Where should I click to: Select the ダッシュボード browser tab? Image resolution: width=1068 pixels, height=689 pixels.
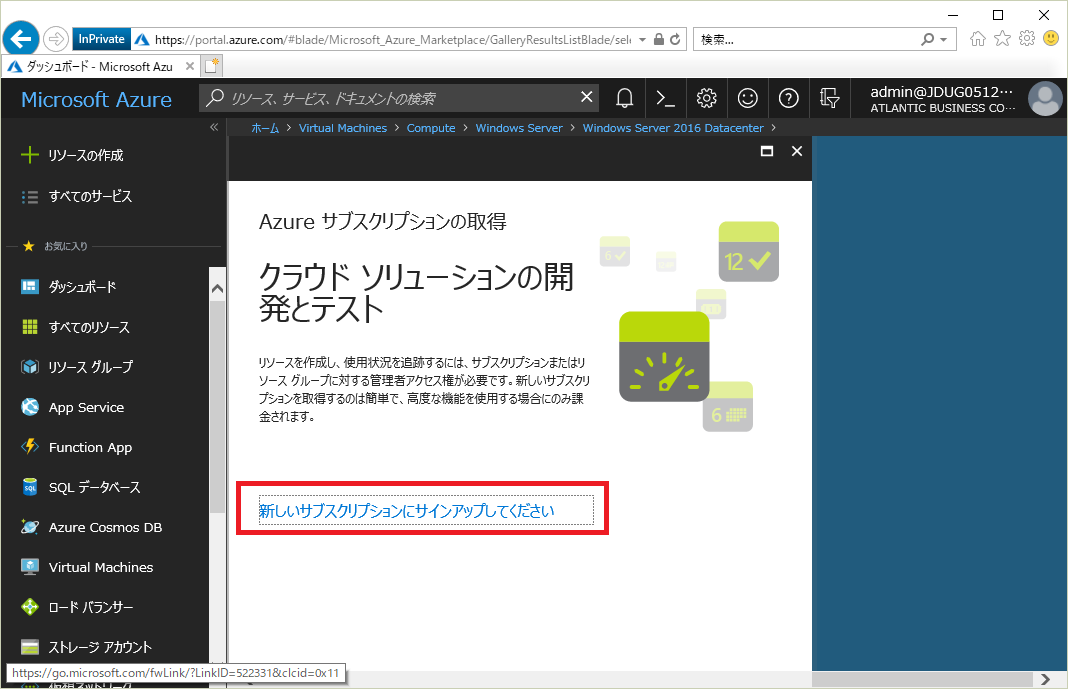pyautogui.click(x=100, y=66)
